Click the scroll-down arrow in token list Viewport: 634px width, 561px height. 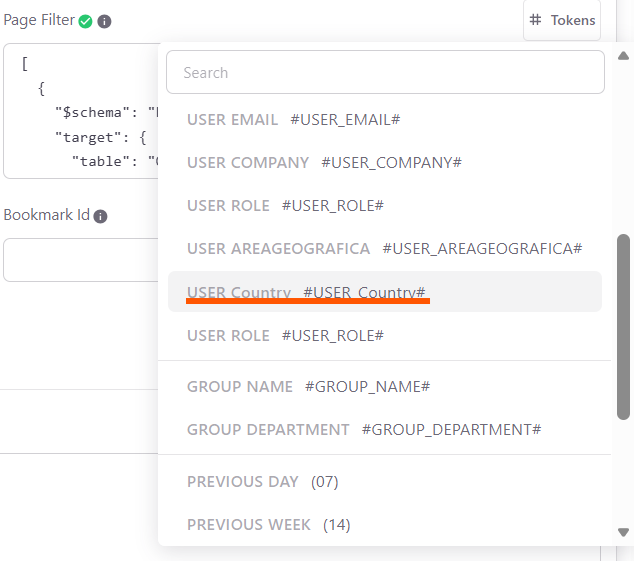point(624,533)
